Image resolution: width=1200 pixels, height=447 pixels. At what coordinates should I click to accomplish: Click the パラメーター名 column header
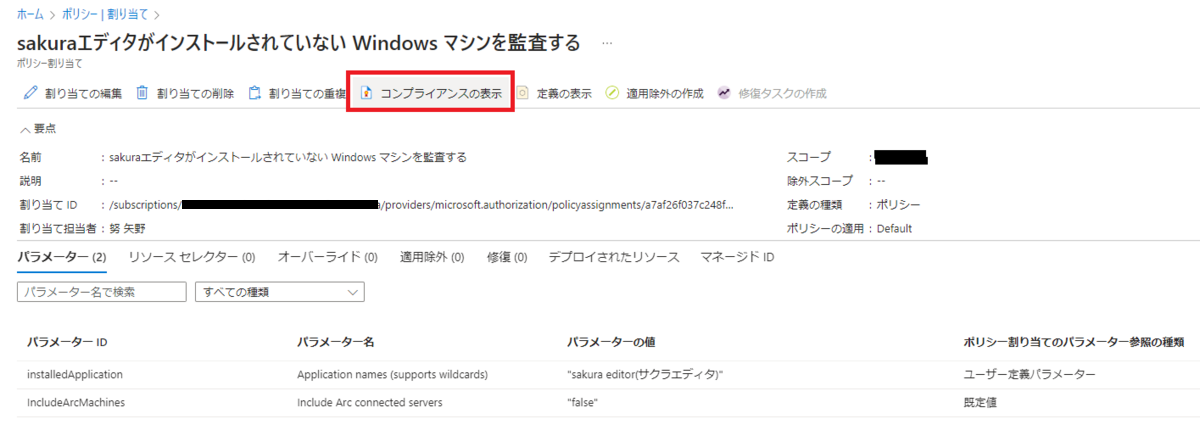335,342
